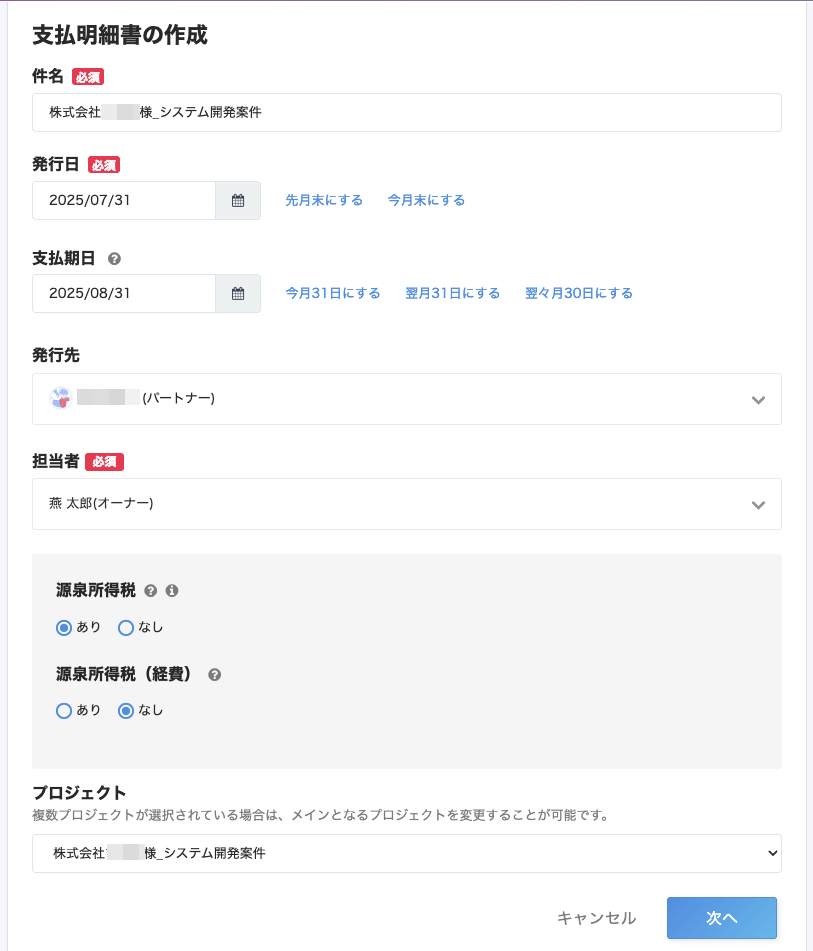The width and height of the screenshot is (813, 951).
Task: Click the 担当者 label
Action: coord(56,462)
